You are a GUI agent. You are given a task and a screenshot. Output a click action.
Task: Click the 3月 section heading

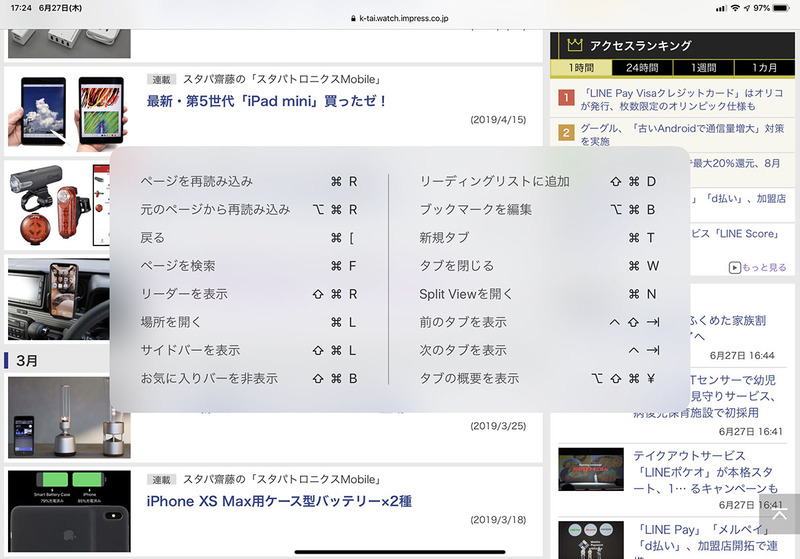coord(27,361)
